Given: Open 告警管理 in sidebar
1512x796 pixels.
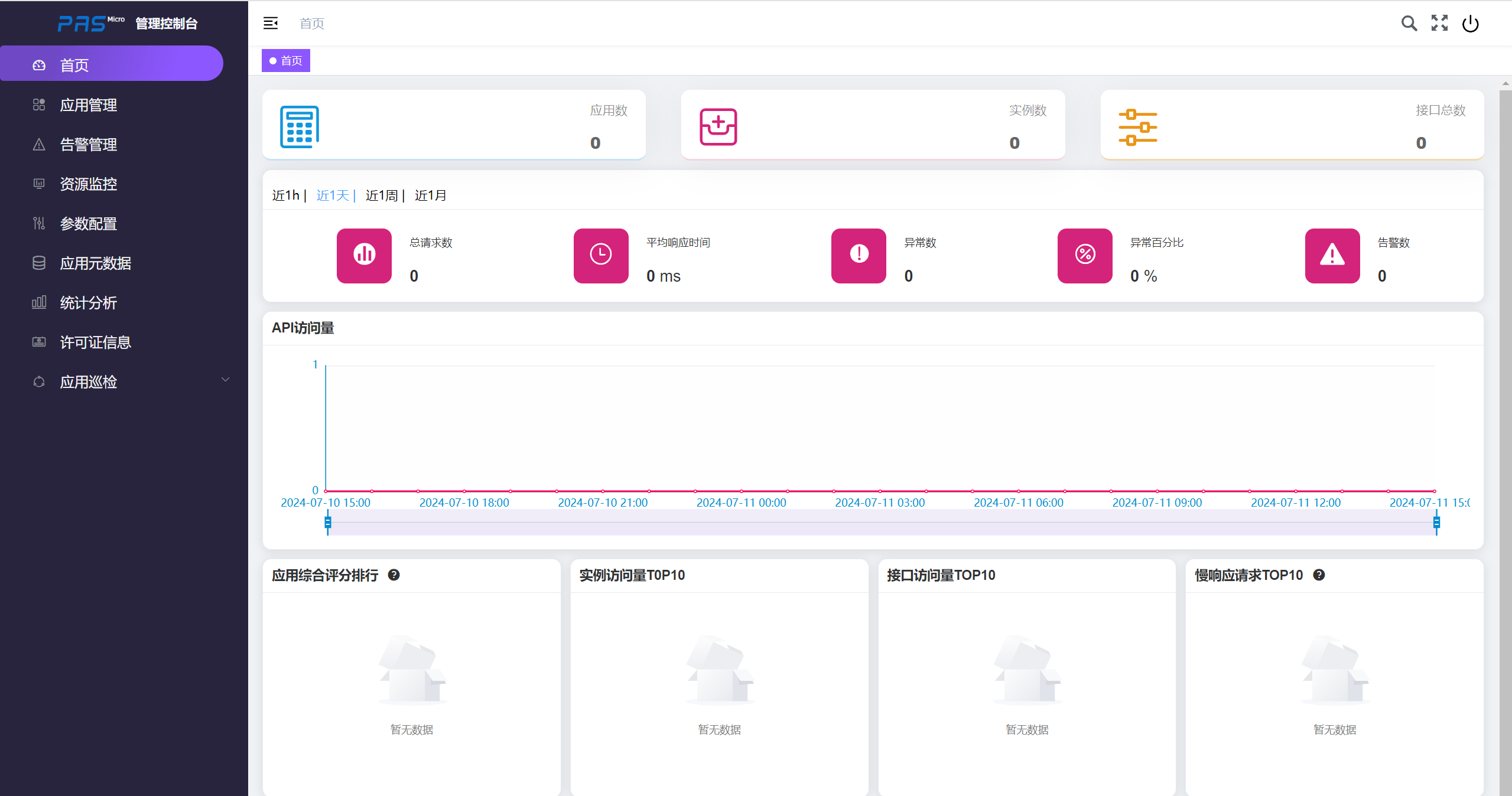Looking at the screenshot, I should (x=89, y=145).
